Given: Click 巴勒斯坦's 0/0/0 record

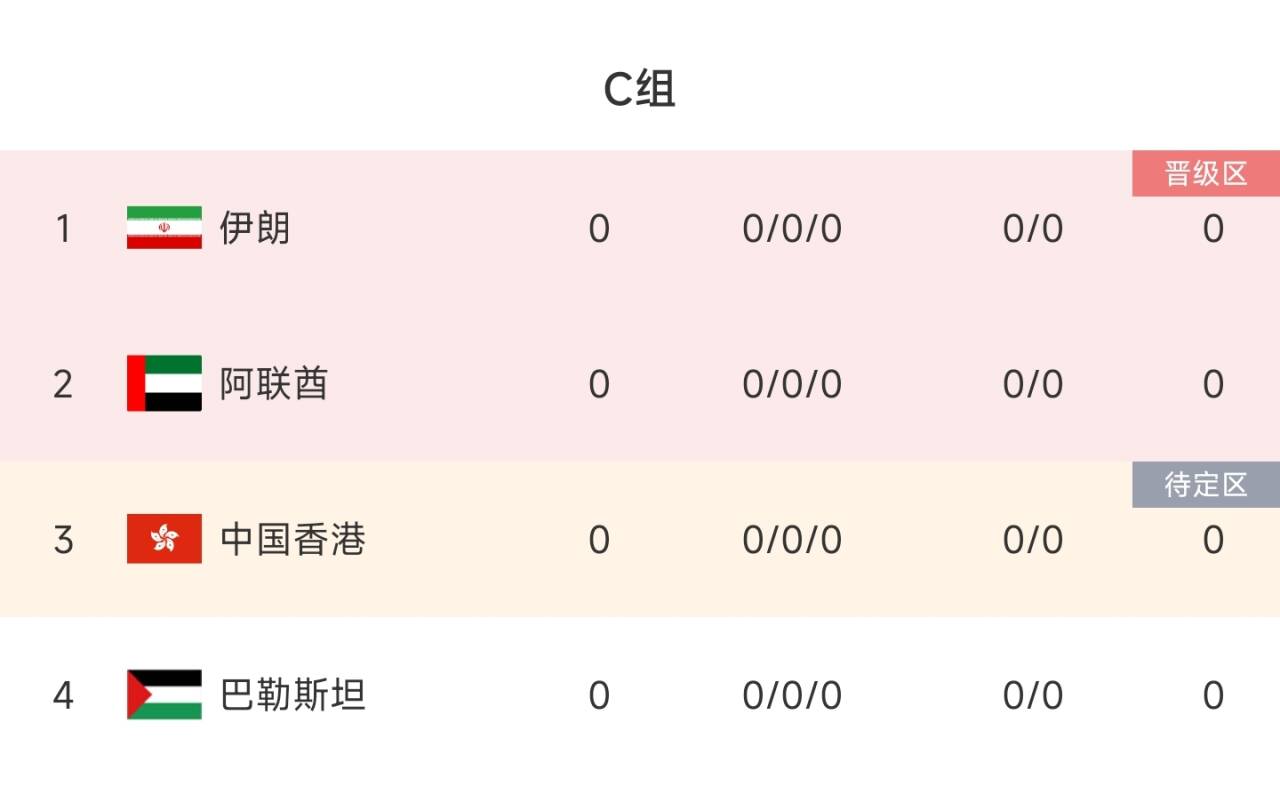Looking at the screenshot, I should 792,695.
